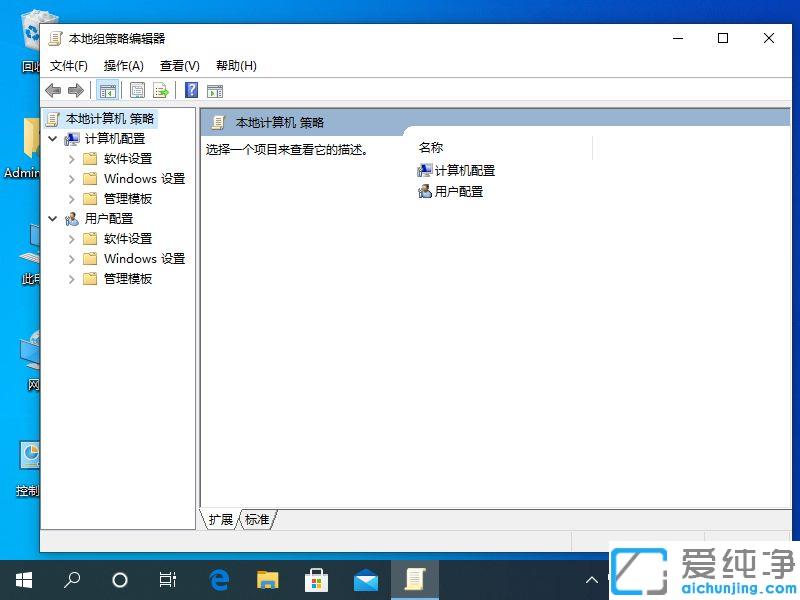Expand 管理模板 under 用户配置
Screen dimensions: 800x600
tap(70, 278)
